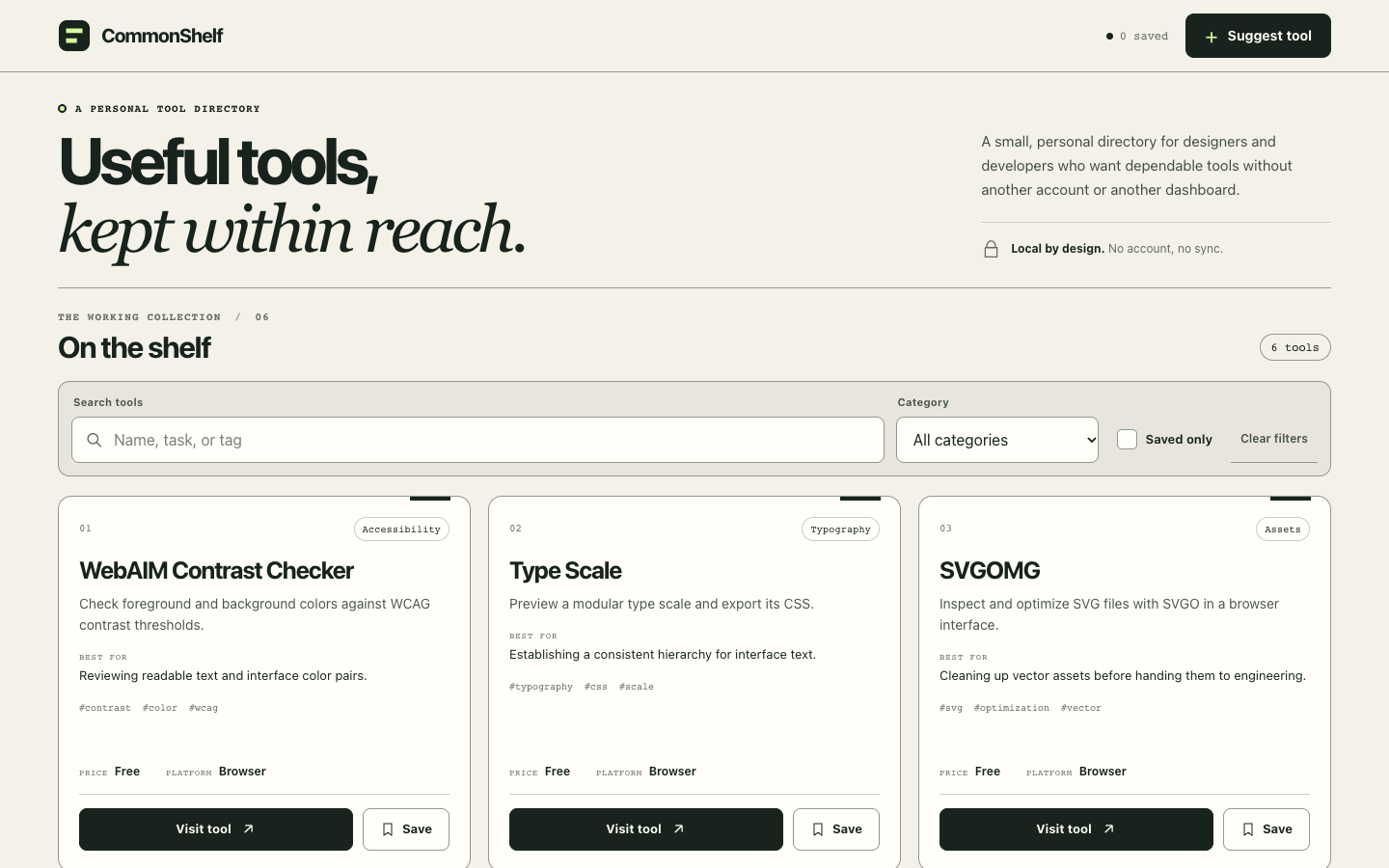The image size is (1389, 868).
Task: Click the Assets category badge
Action: pos(1283,529)
